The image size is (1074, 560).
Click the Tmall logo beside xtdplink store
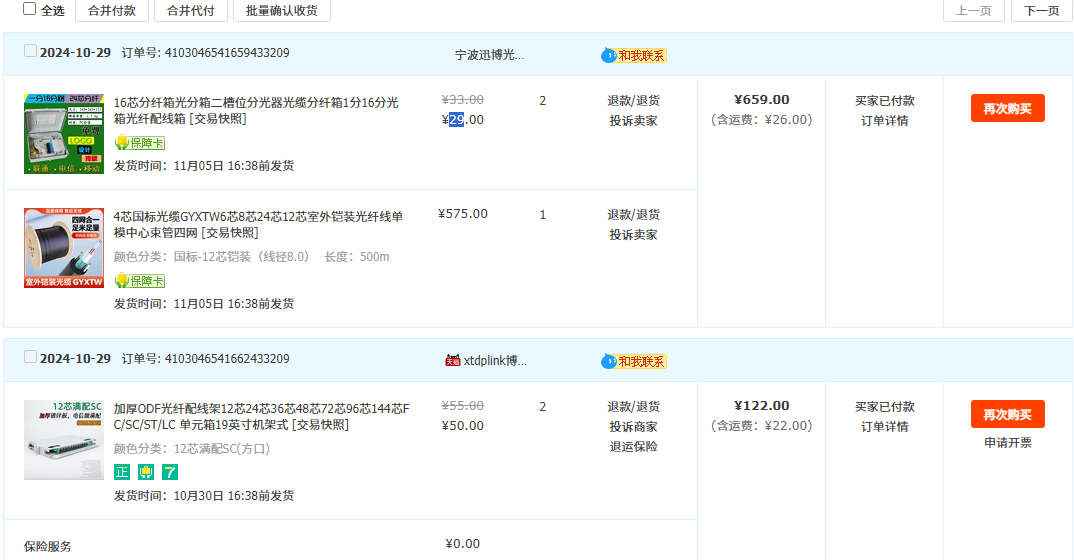tap(453, 360)
